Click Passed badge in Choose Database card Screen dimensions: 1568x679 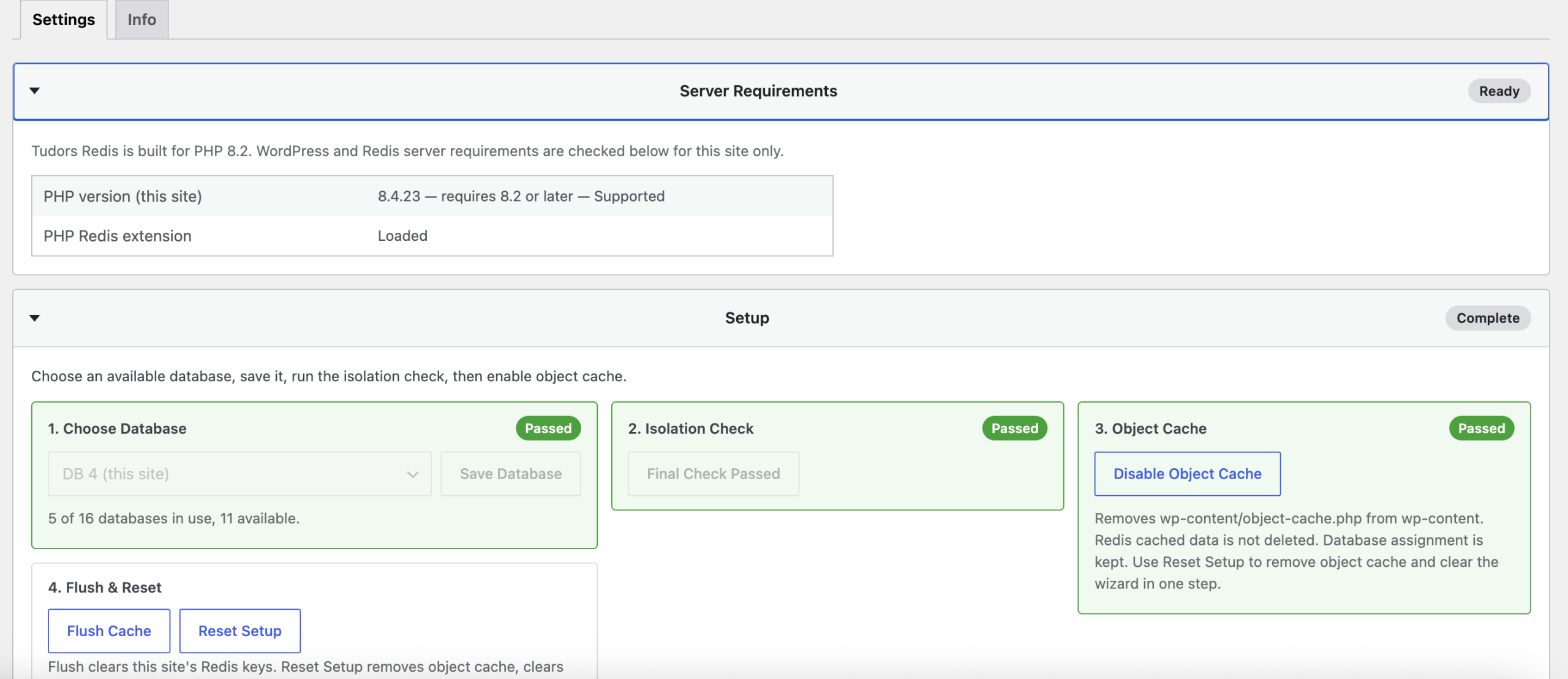click(x=548, y=428)
